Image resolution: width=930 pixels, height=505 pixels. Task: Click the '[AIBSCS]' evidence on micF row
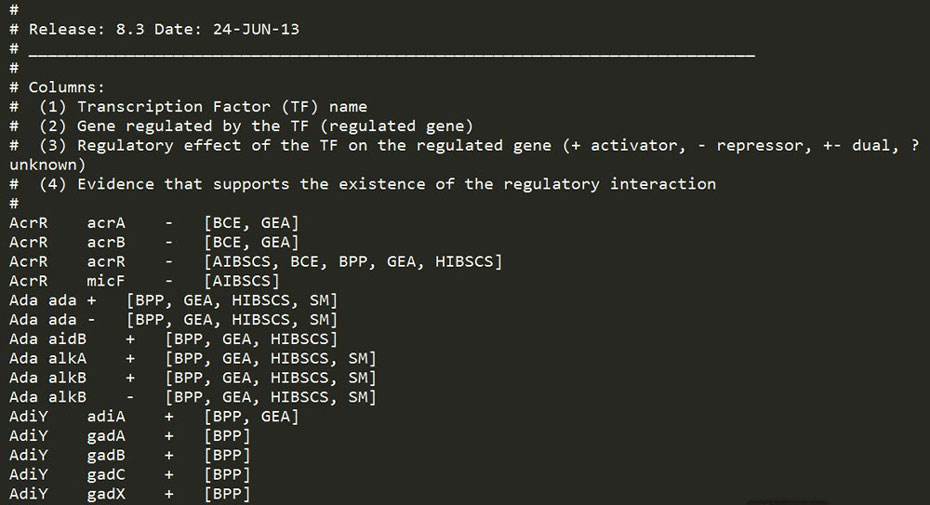click(241, 281)
